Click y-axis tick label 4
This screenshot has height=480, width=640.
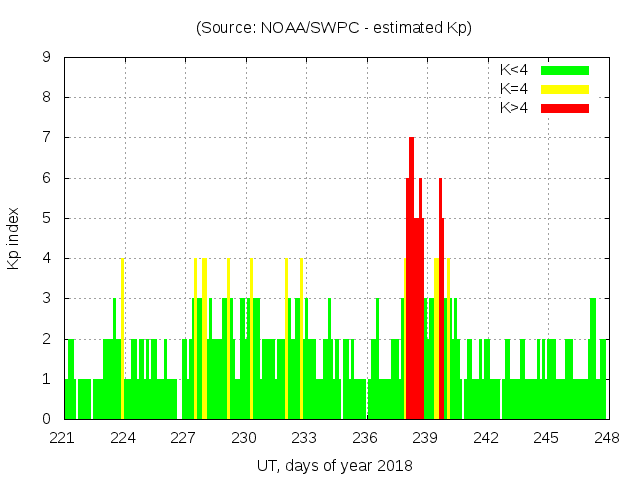point(47,258)
